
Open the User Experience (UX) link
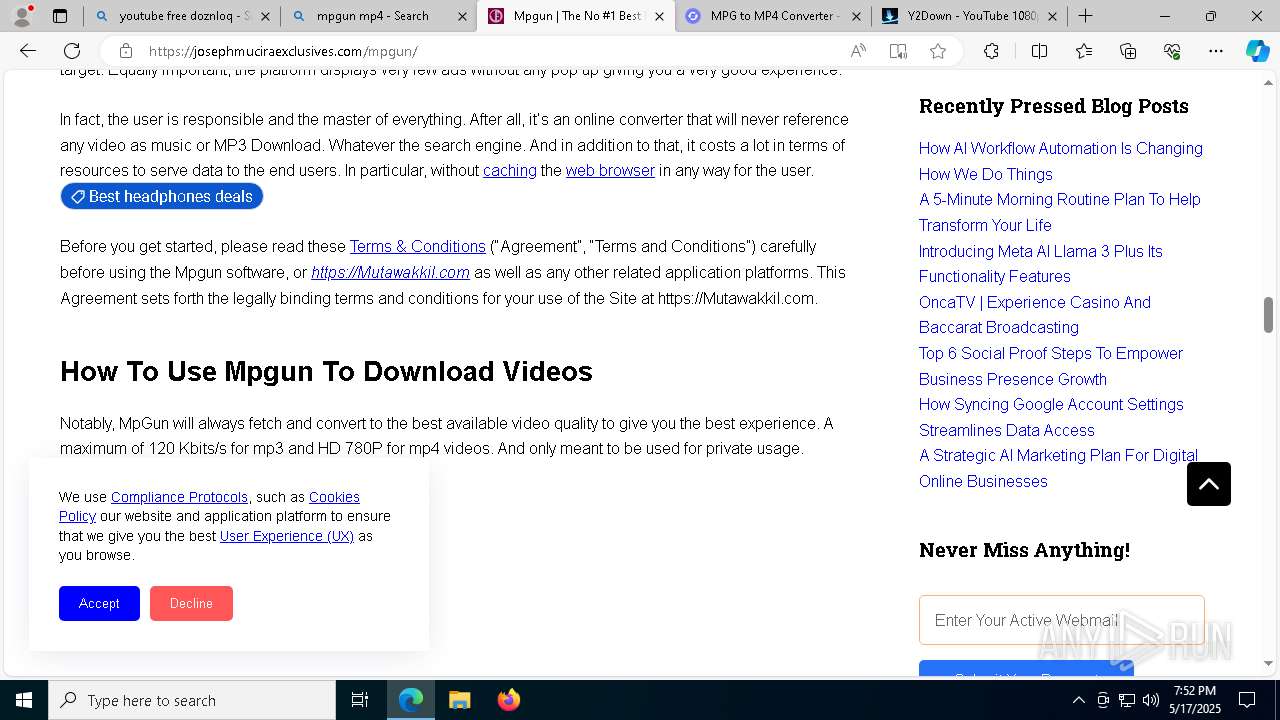[287, 536]
